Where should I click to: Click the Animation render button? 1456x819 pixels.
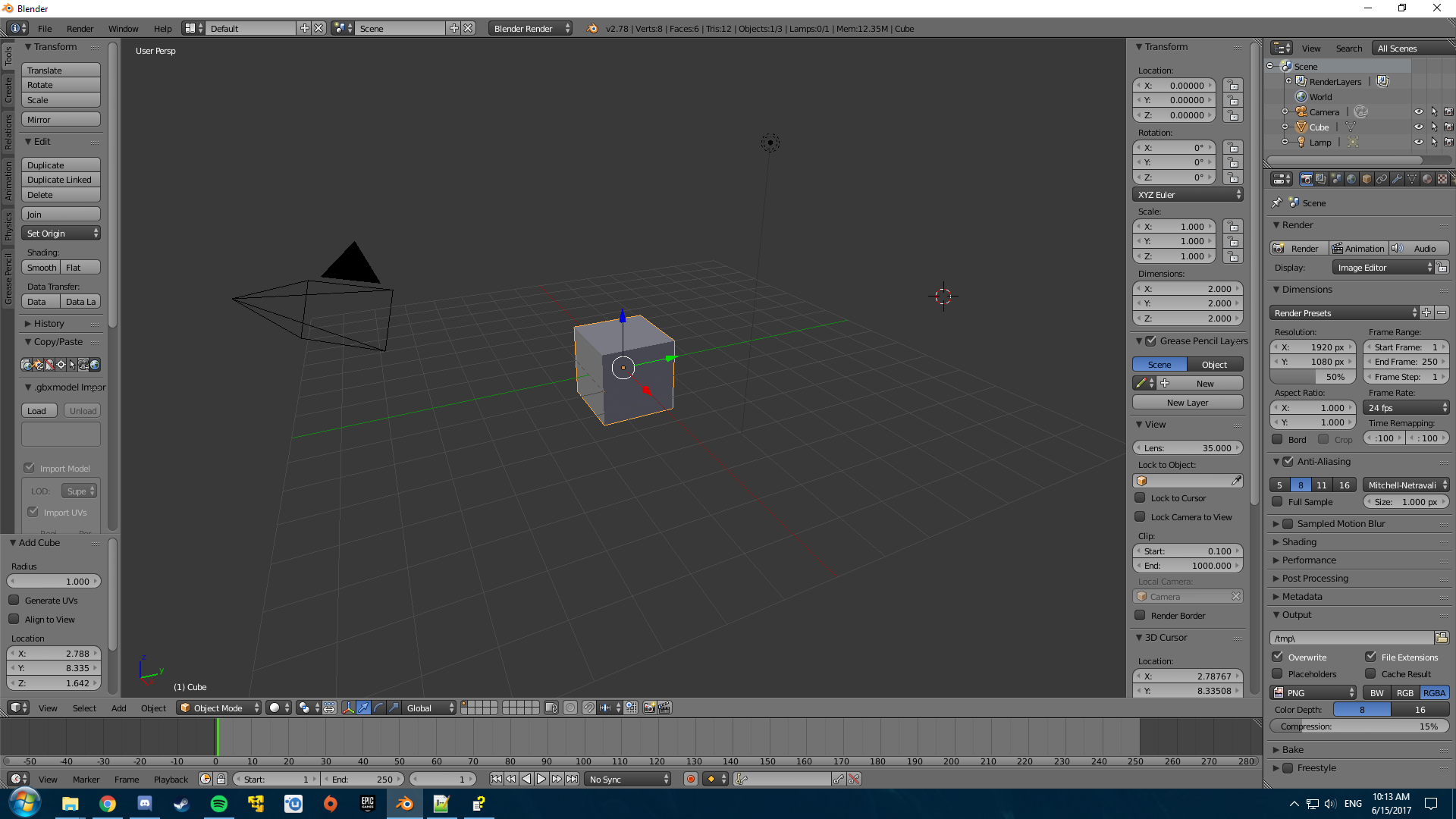[x=1358, y=248]
